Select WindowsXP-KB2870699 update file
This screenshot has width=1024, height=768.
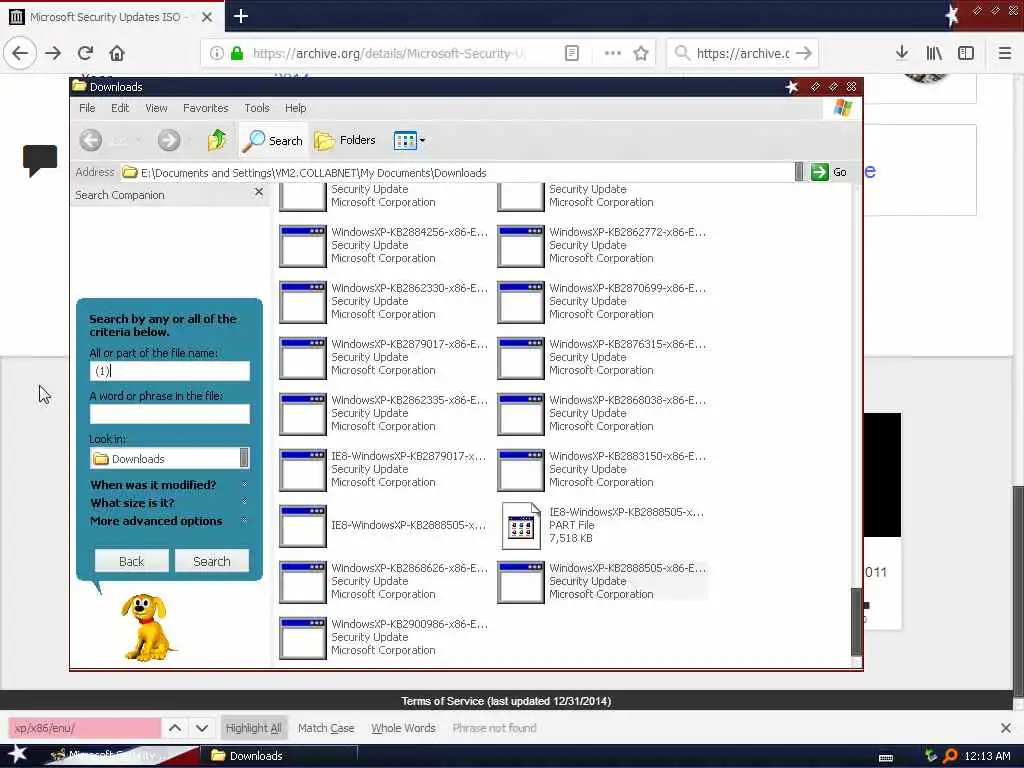[601, 301]
